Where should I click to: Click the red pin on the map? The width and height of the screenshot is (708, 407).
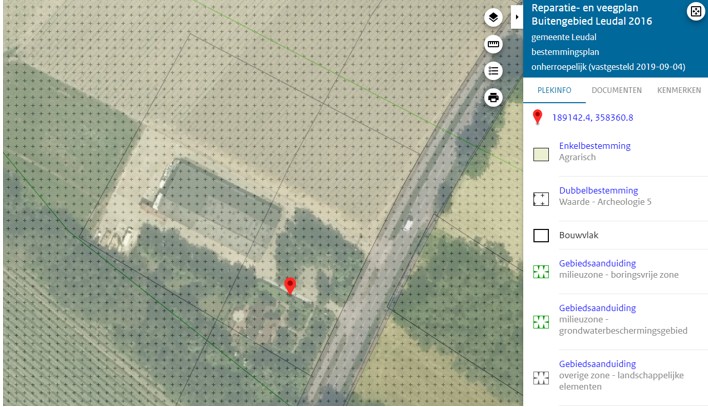[290, 286]
